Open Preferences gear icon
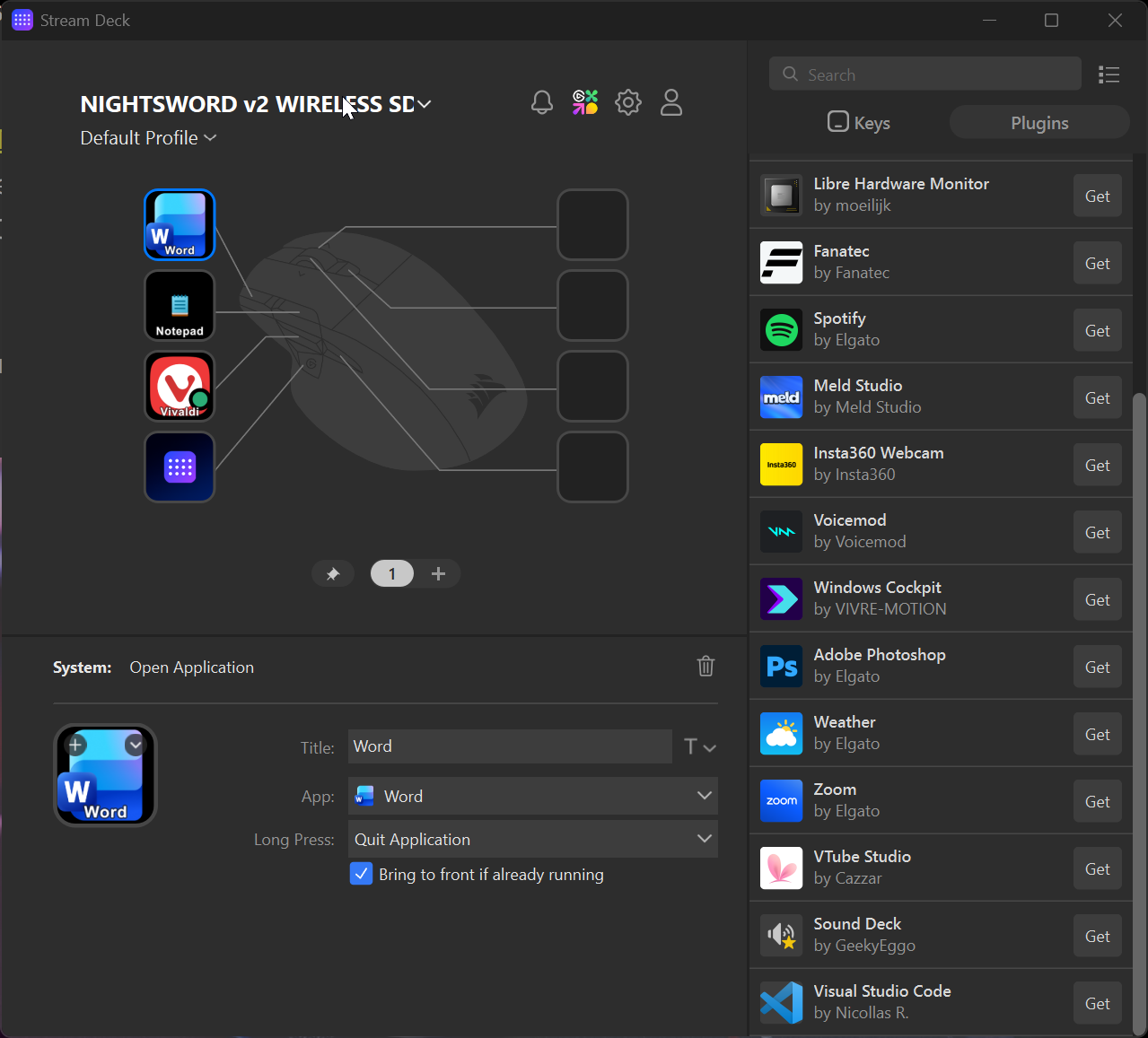The height and width of the screenshot is (1038, 1148). point(628,102)
